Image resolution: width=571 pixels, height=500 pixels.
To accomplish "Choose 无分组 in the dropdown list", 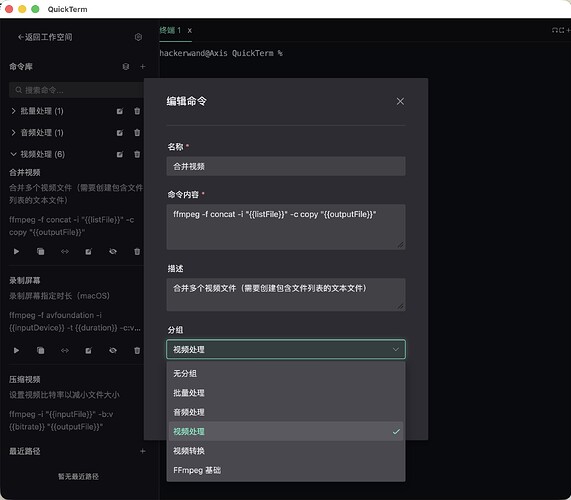I will click(x=286, y=373).
